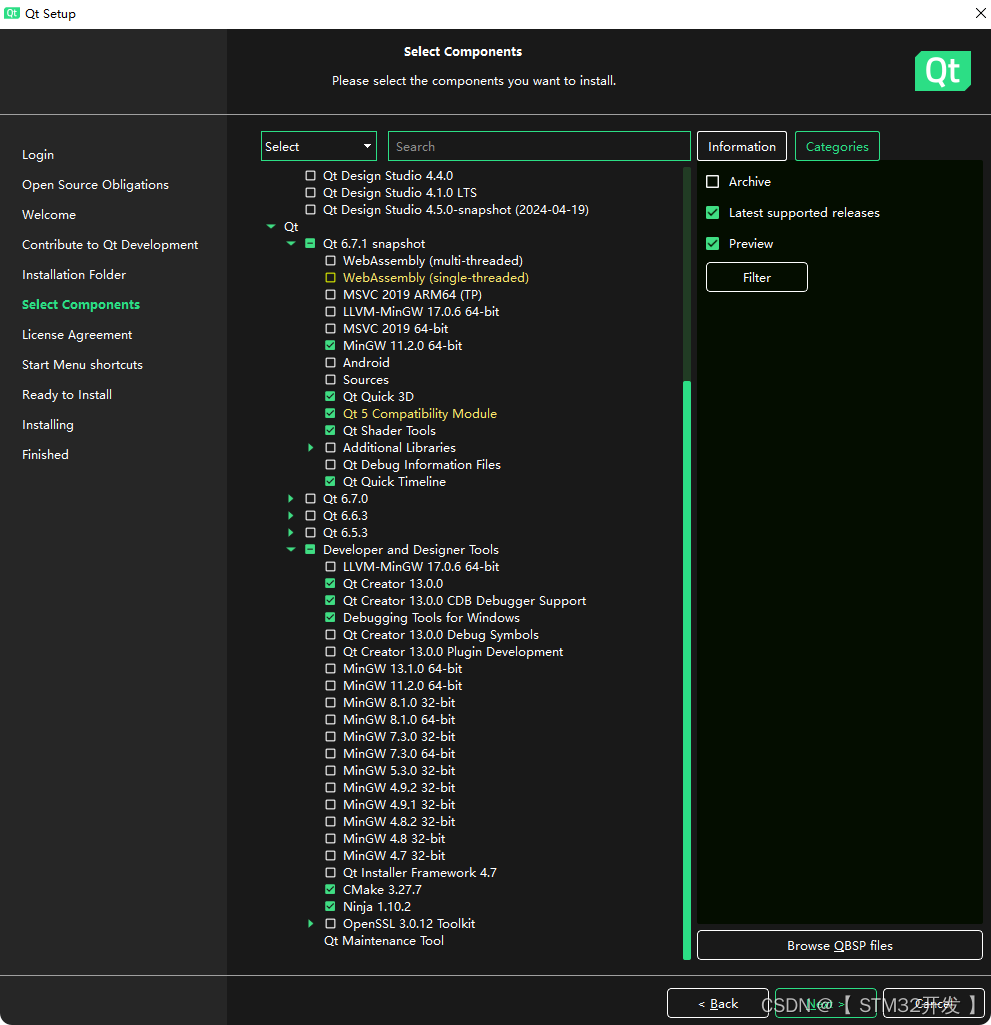Uncheck CMake 3.27.7
This screenshot has width=991, height=1025.
point(330,890)
